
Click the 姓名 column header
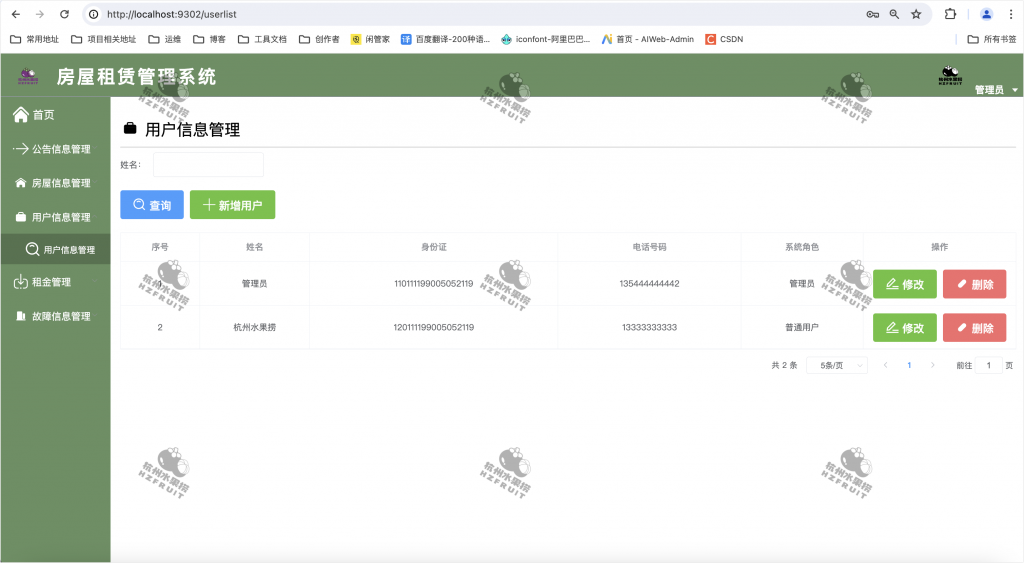click(255, 247)
